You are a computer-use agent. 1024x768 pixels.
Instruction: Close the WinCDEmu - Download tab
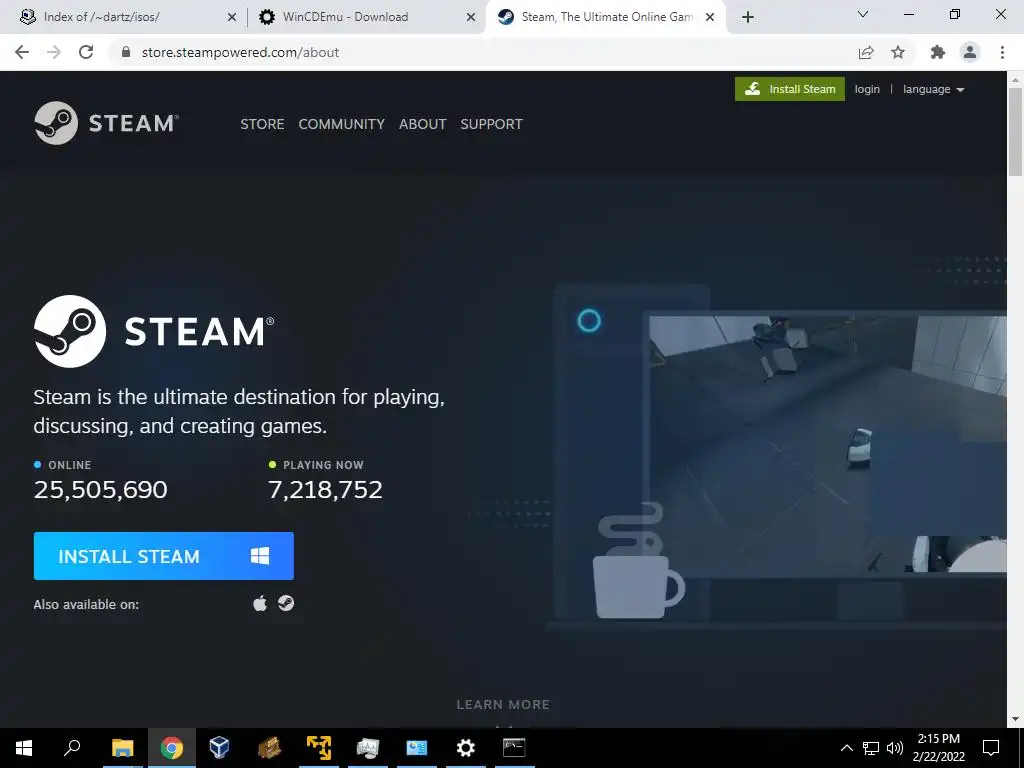pos(471,17)
